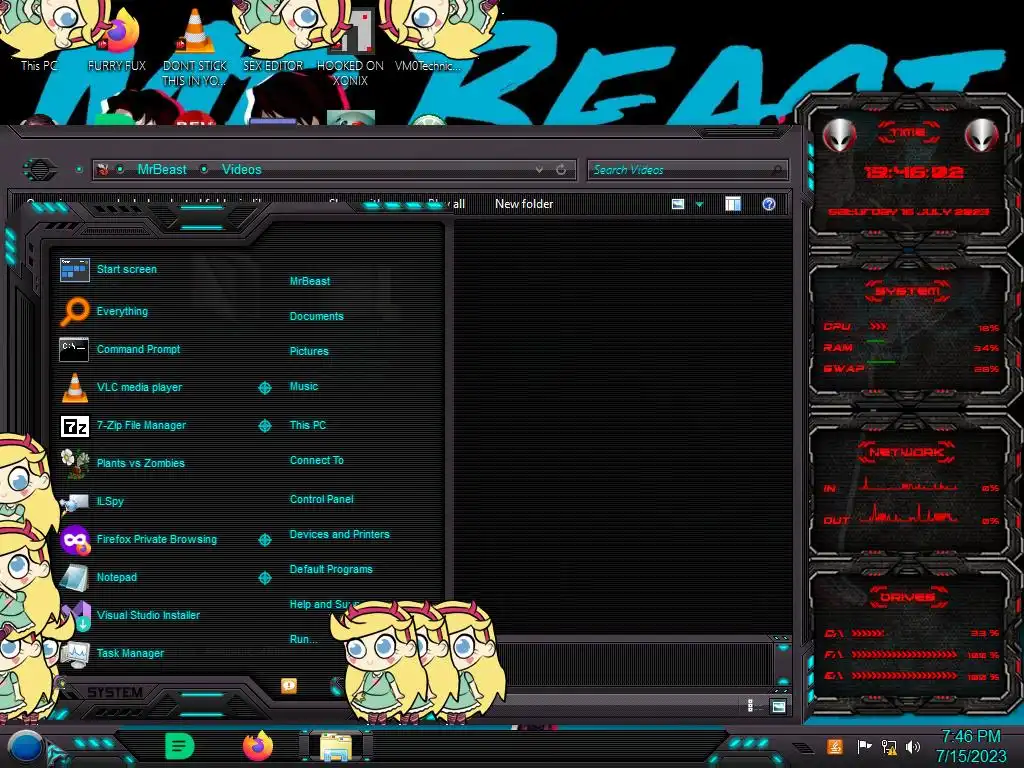The width and height of the screenshot is (1024, 768).
Task: Click the change view icon in Explorer
Action: tap(678, 204)
